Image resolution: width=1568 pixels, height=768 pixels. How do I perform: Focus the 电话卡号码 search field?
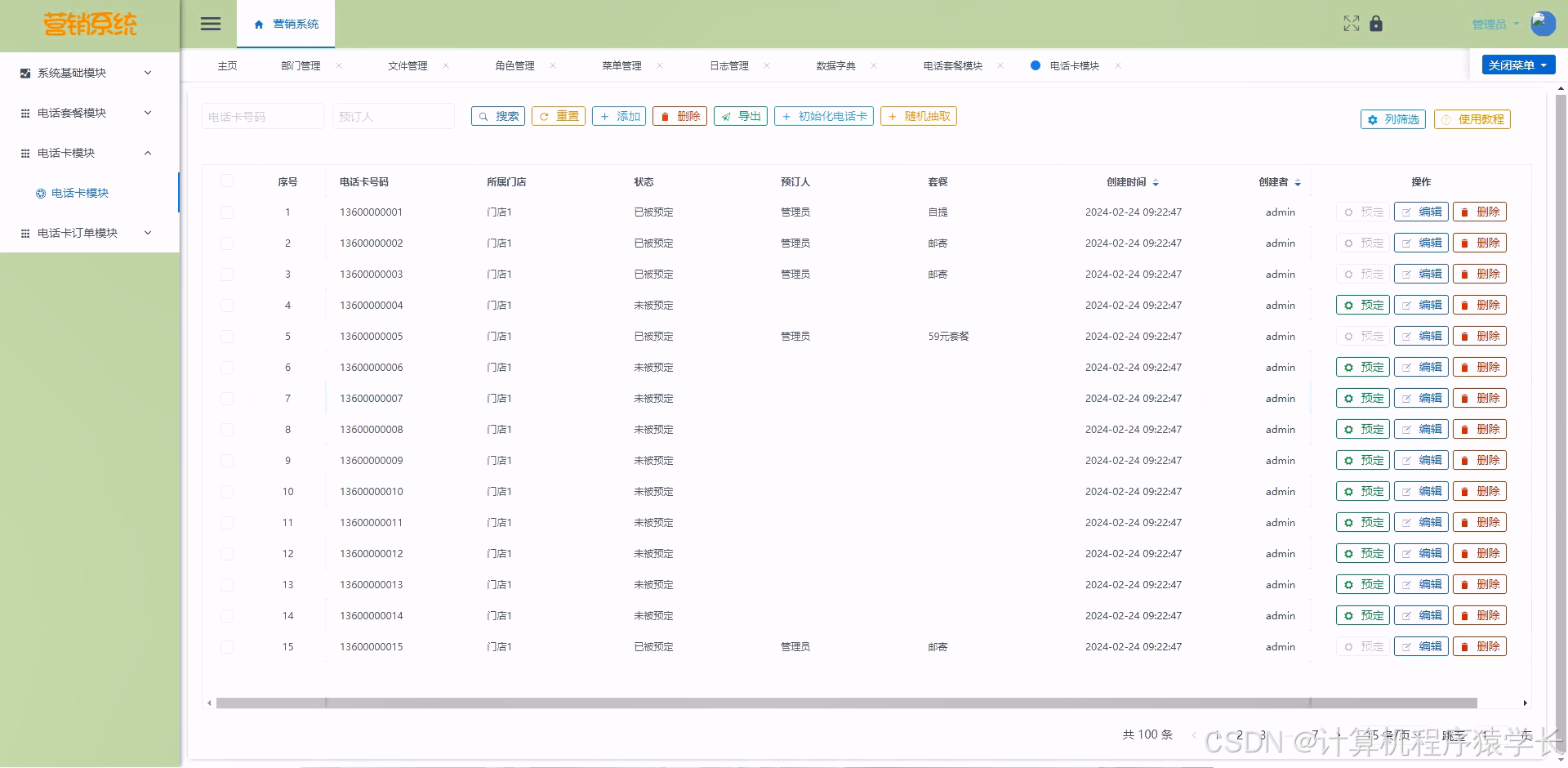click(x=263, y=116)
